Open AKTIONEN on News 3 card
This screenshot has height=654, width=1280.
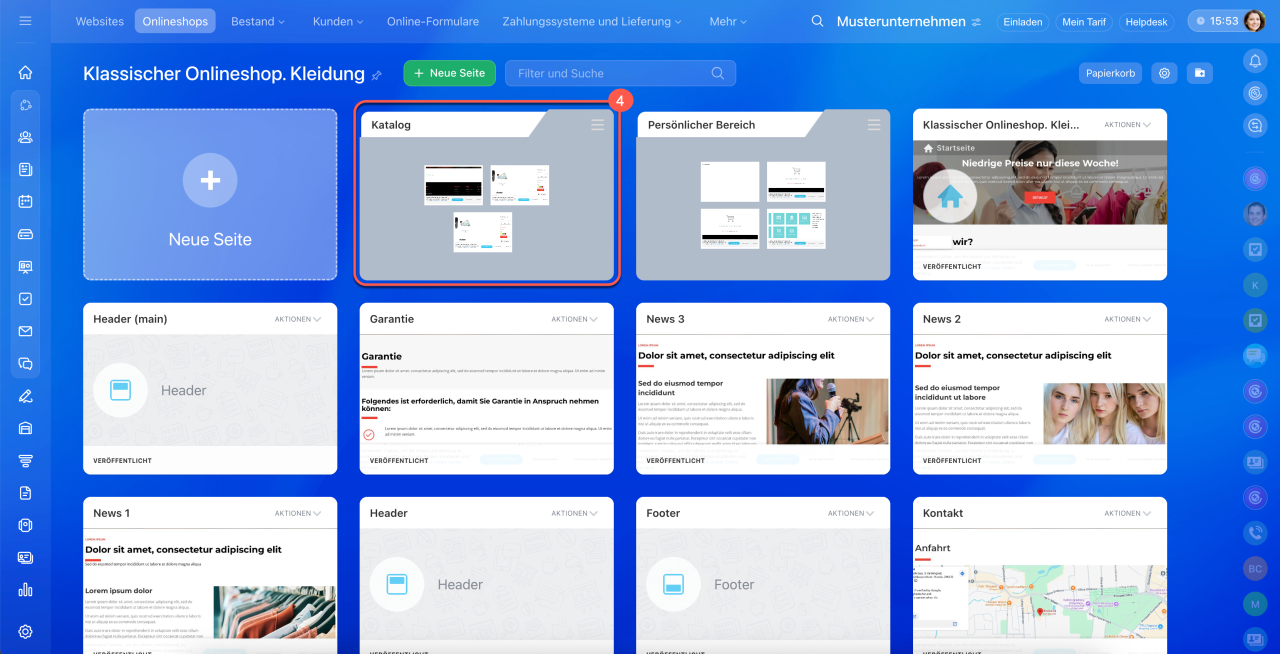point(851,319)
